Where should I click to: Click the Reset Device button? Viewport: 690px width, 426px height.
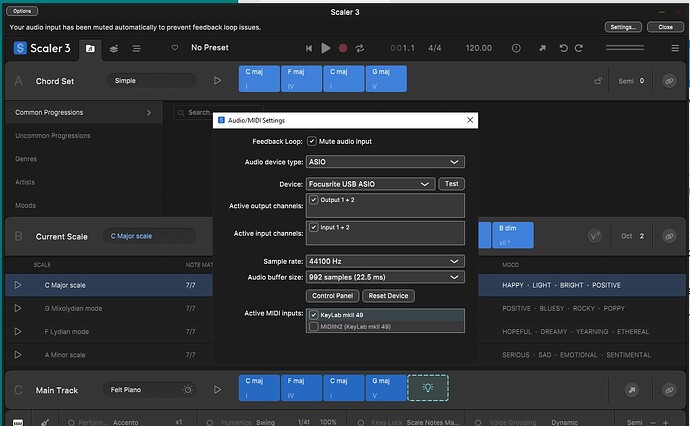click(x=388, y=296)
